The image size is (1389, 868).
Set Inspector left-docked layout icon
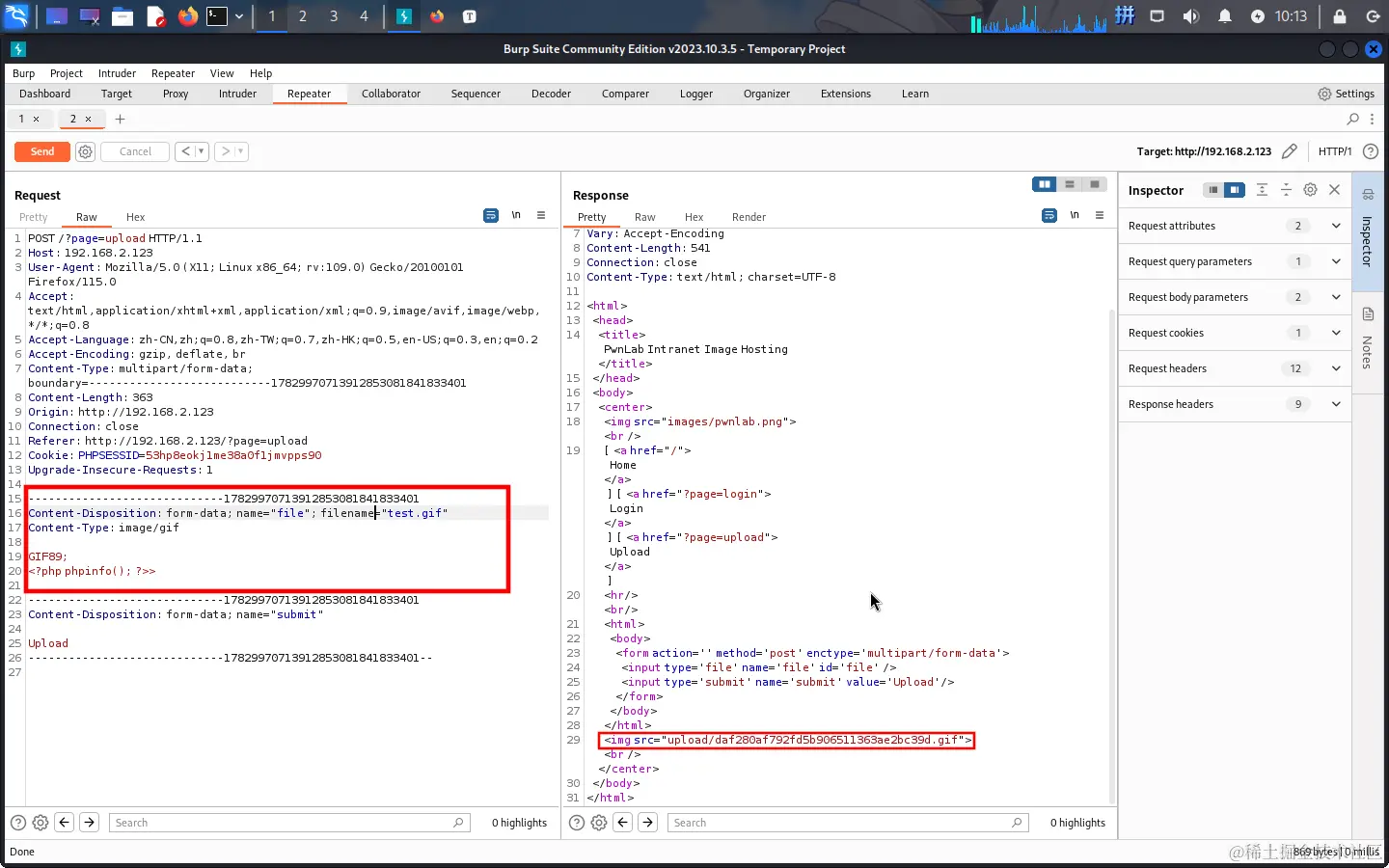click(x=1213, y=190)
